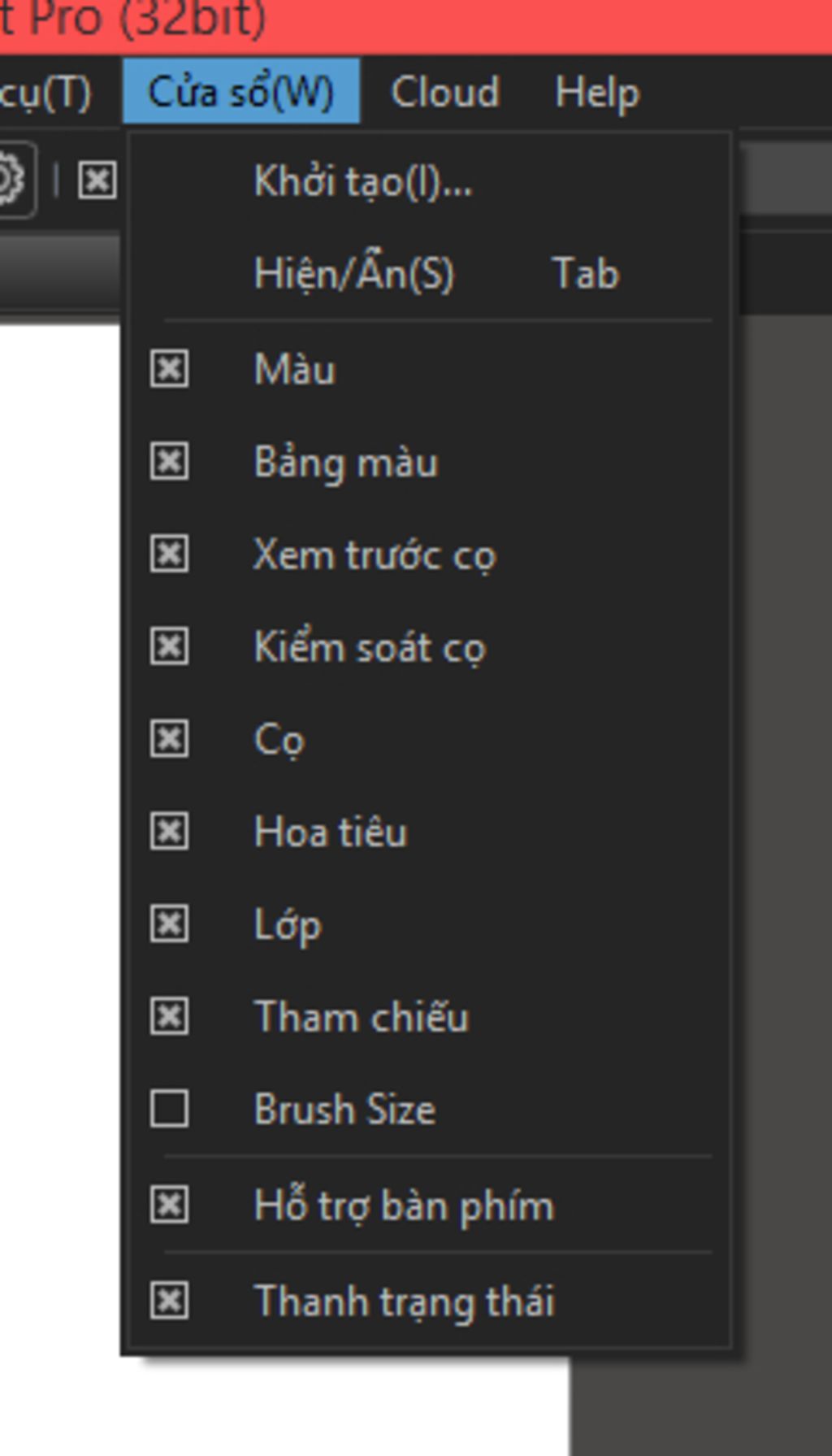Hide the Tham chiếu reference panel
832x1456 pixels.
(x=169, y=1017)
